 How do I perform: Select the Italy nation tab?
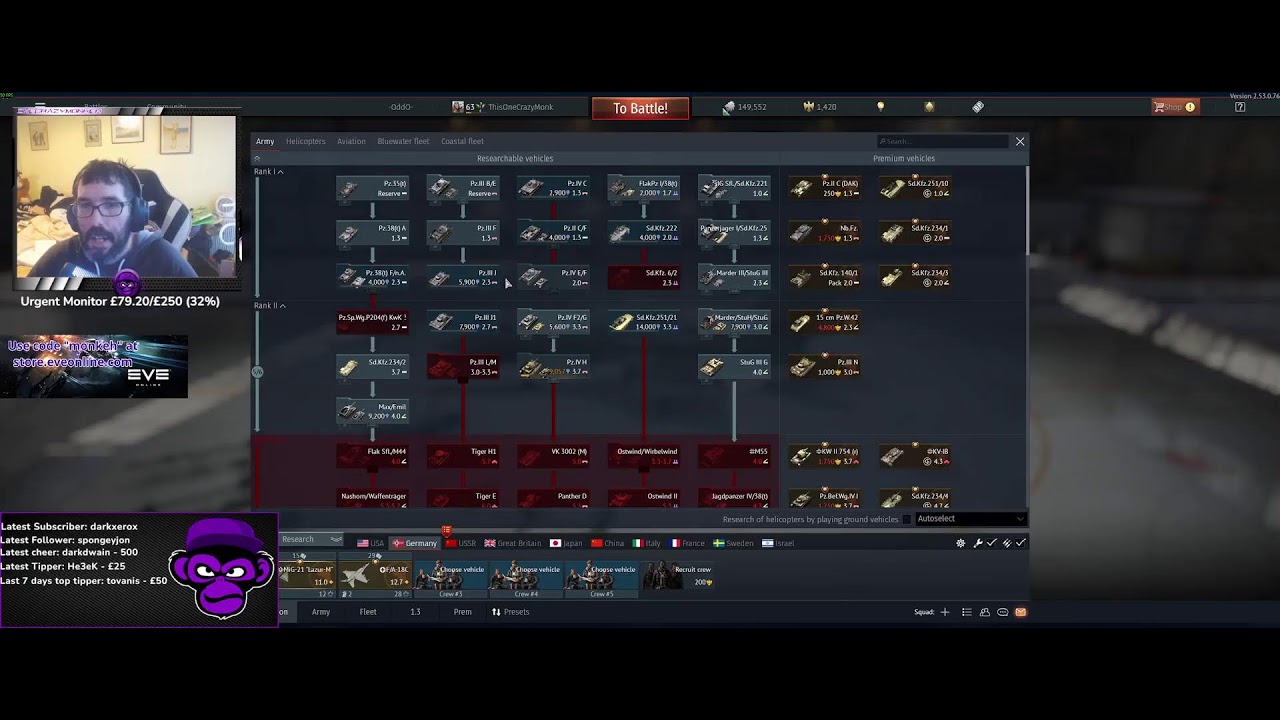pyautogui.click(x=647, y=543)
